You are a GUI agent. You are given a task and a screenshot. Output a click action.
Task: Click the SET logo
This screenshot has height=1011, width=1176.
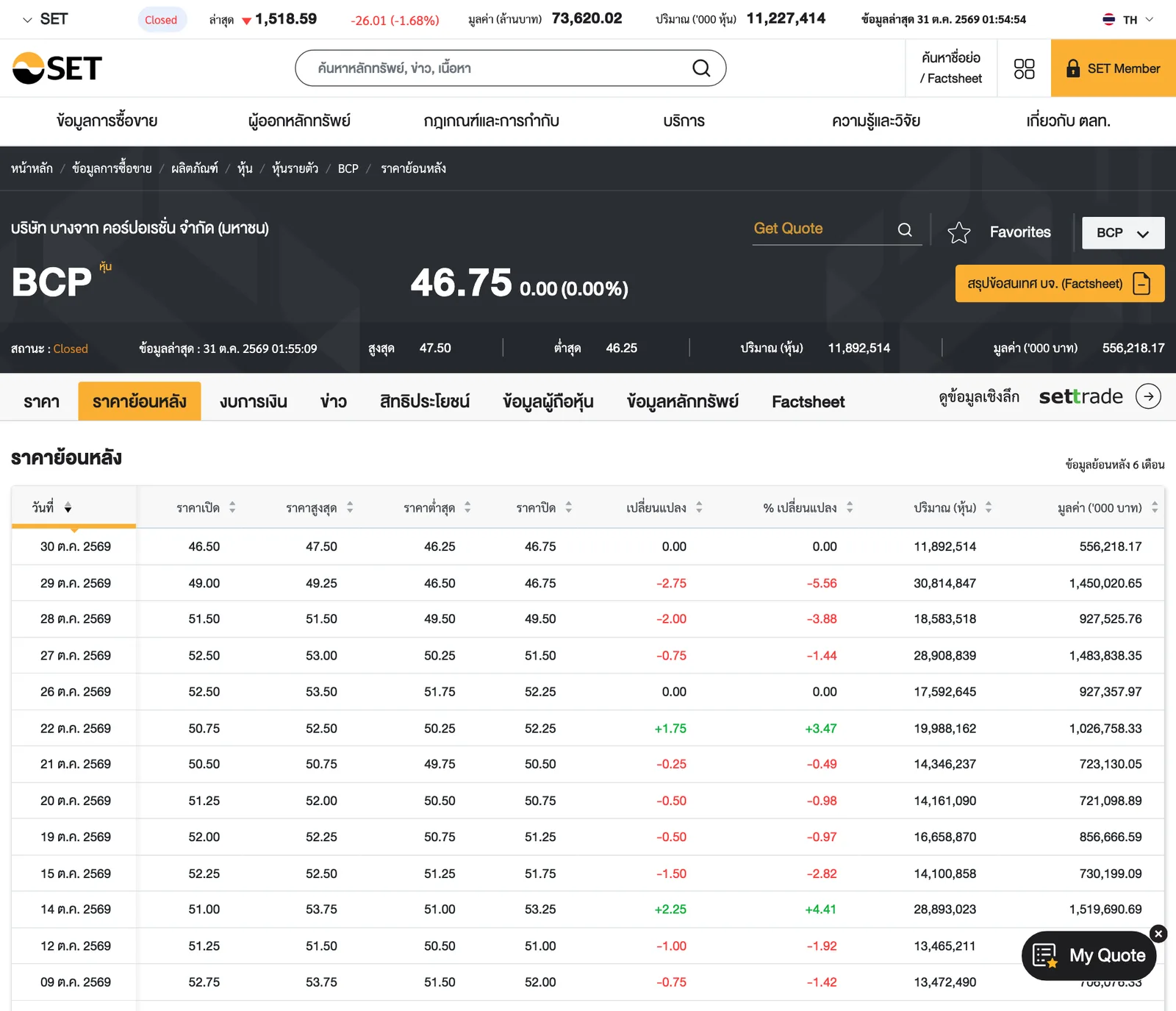(x=57, y=68)
